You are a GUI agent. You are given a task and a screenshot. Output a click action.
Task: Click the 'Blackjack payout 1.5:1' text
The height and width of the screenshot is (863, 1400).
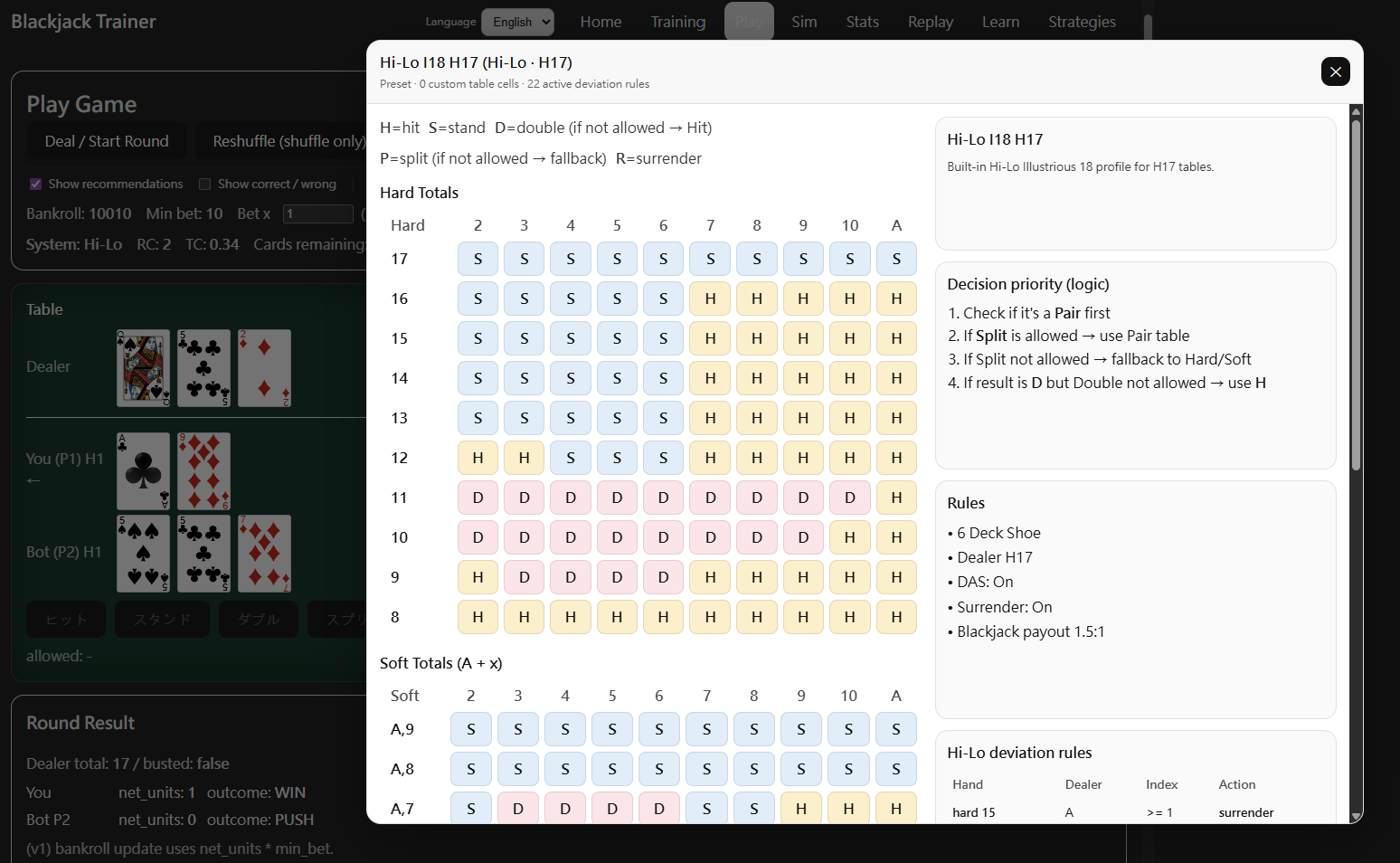[x=1031, y=631]
